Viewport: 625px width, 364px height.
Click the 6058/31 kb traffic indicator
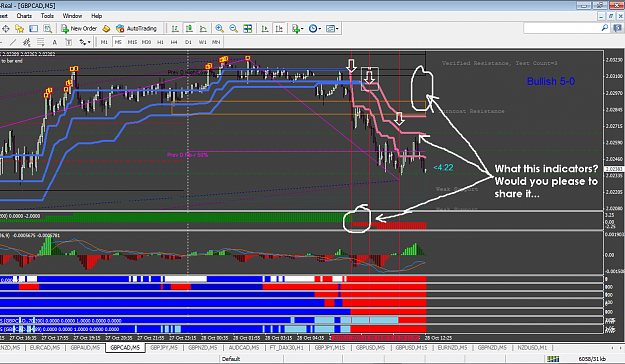(x=592, y=359)
